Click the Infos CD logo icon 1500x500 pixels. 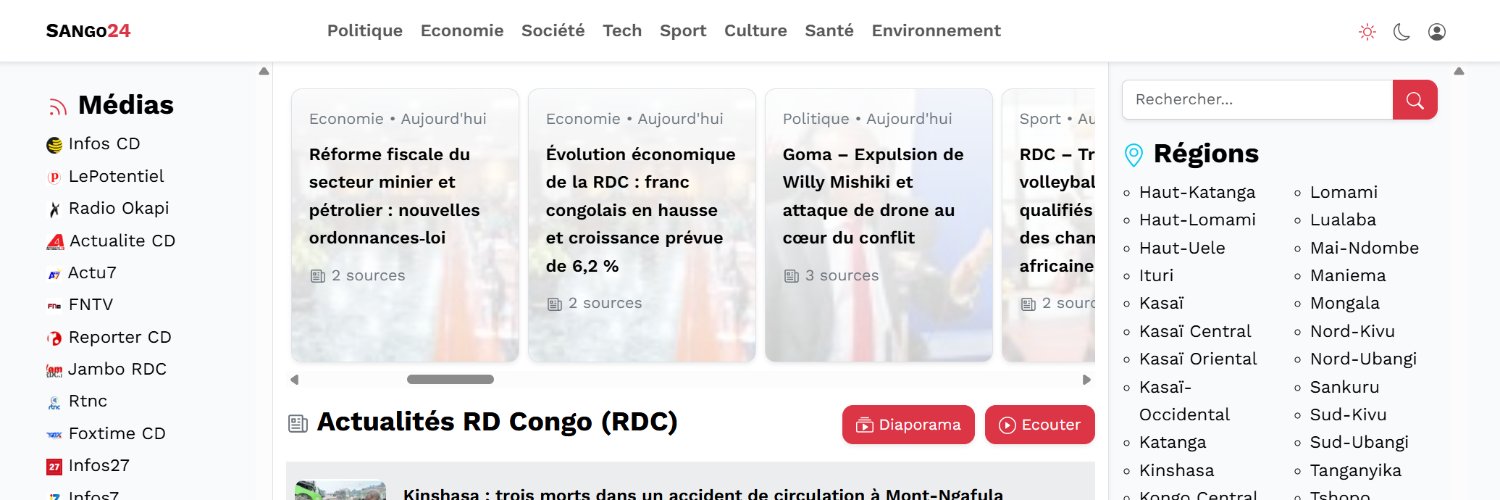tap(54, 145)
